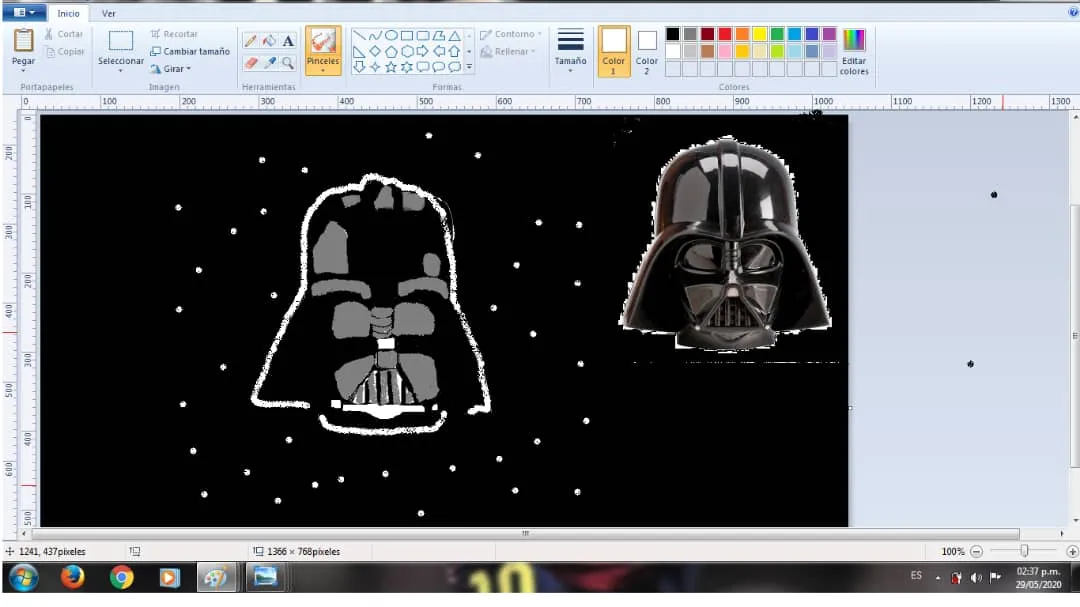Click the zoom in plus button
This screenshot has height=607, width=1080.
point(1072,551)
